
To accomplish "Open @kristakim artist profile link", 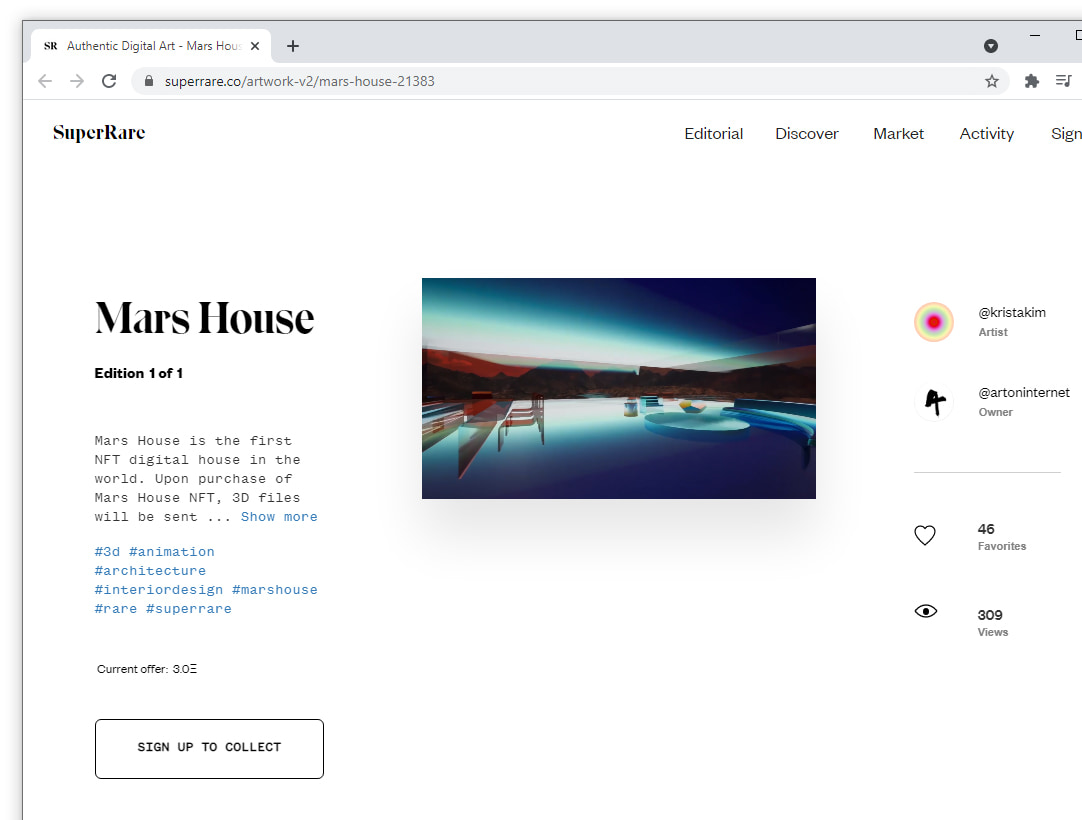I will click(x=1012, y=313).
